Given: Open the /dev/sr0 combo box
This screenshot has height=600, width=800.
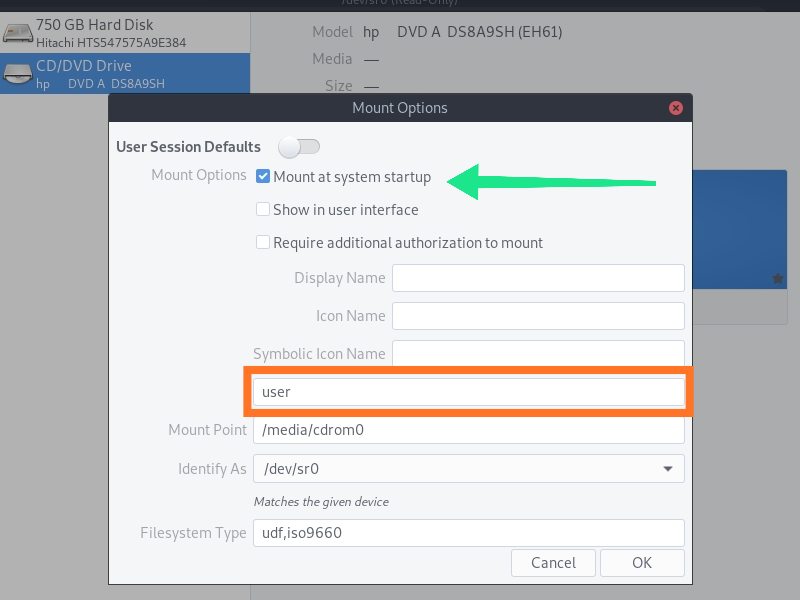Looking at the screenshot, I should coord(468,469).
